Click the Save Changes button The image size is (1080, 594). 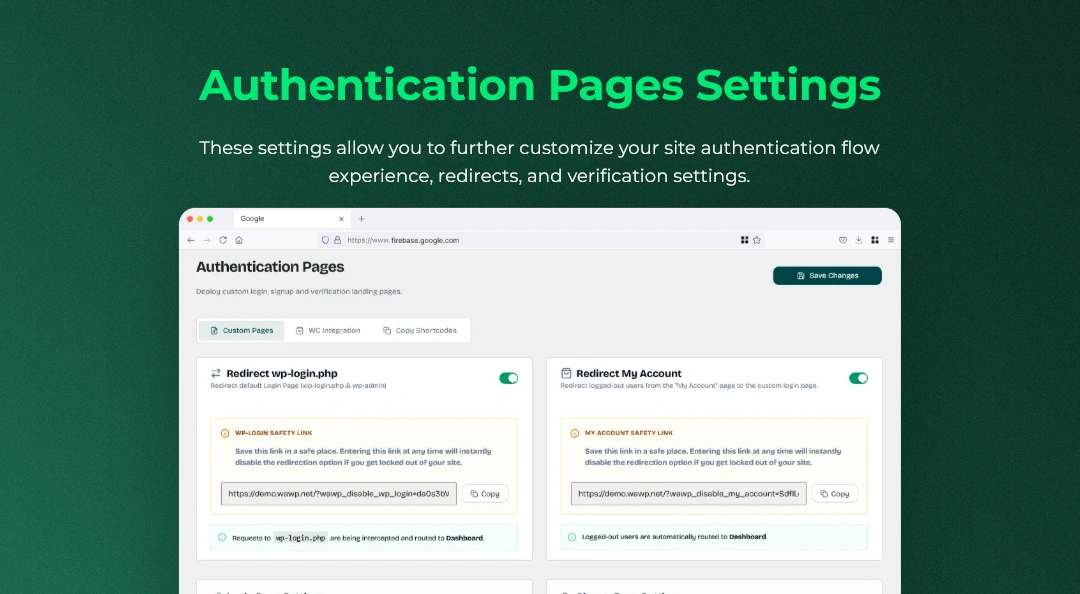coord(827,276)
